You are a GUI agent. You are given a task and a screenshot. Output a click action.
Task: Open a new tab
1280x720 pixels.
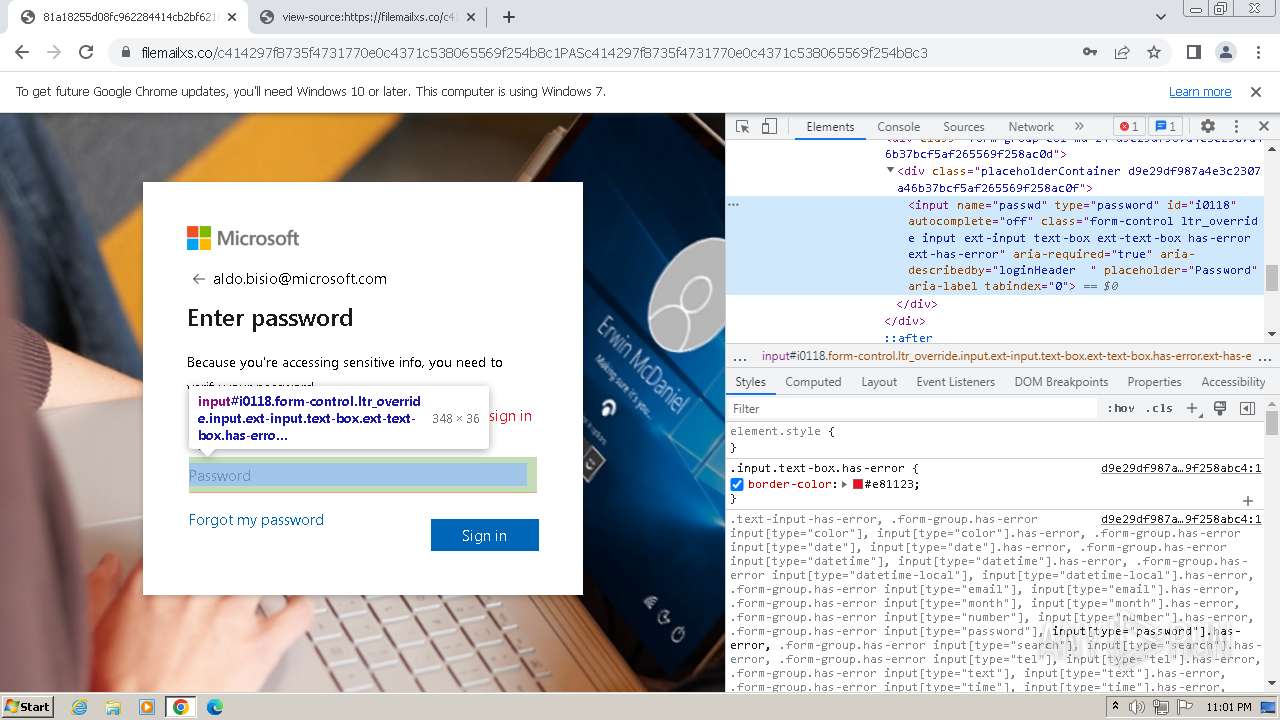(x=509, y=17)
